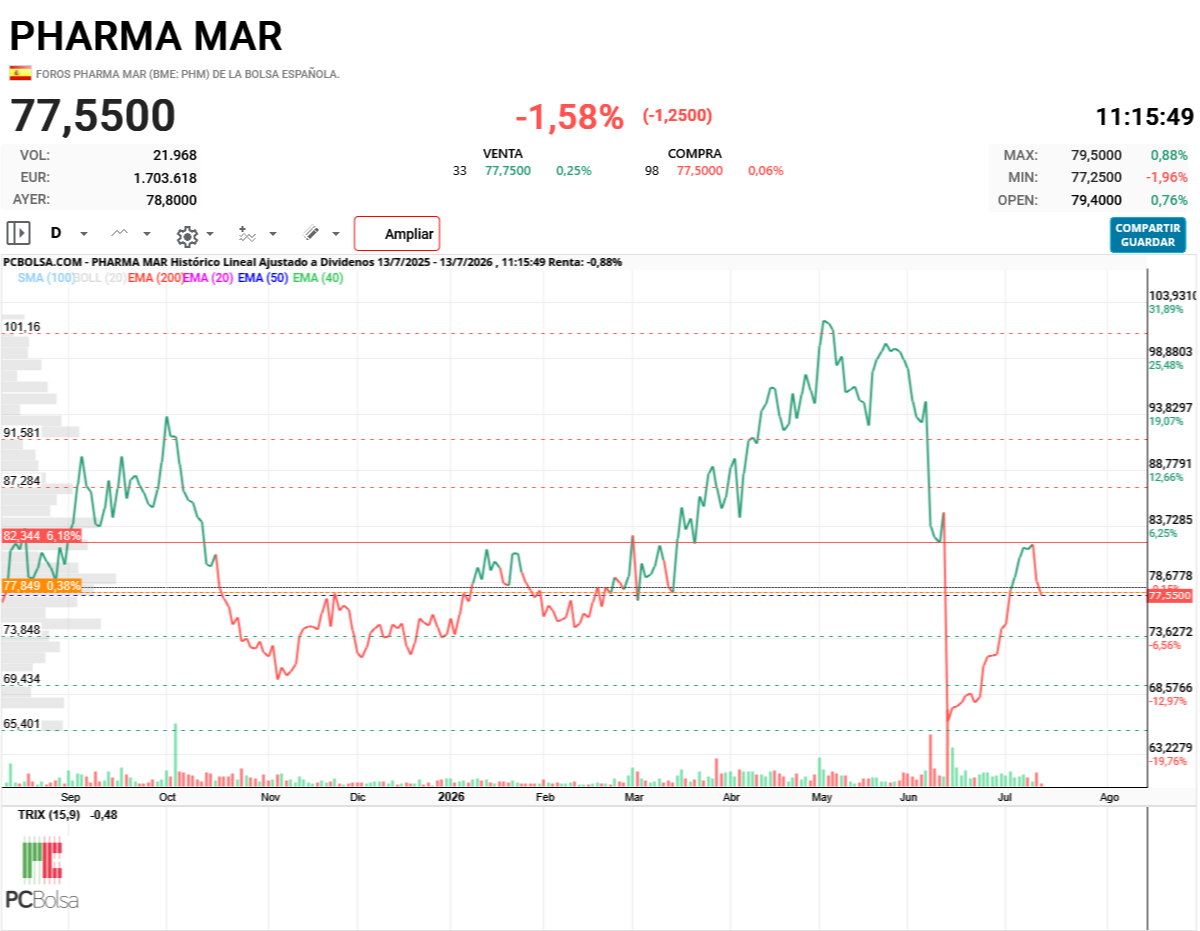The width and height of the screenshot is (1200, 931).
Task: Expand the drawing tools dropdown arrow
Action: 336,234
